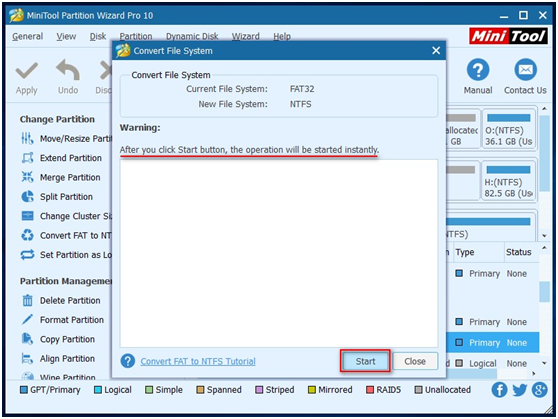Click the GPT/Primary legend color box
The width and height of the screenshot is (558, 419).
pos(24,390)
